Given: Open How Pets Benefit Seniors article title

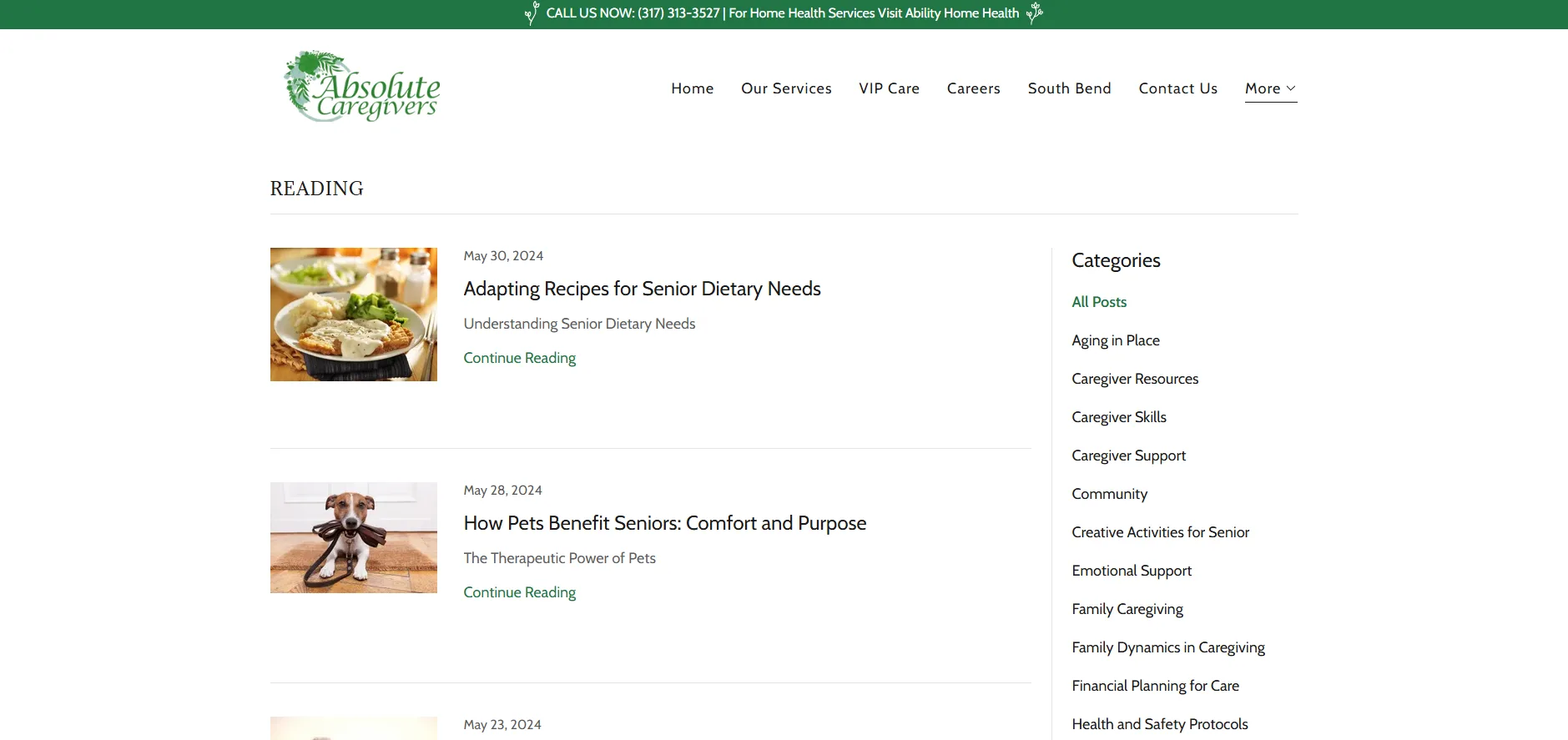Looking at the screenshot, I should pyautogui.click(x=665, y=523).
